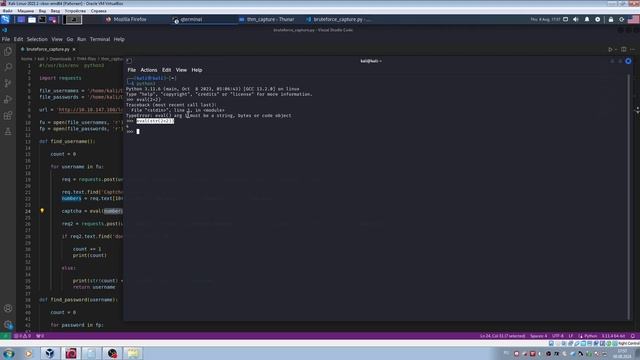Open power manager icon in Kali panel
The height and width of the screenshot is (360, 640).
598,19
